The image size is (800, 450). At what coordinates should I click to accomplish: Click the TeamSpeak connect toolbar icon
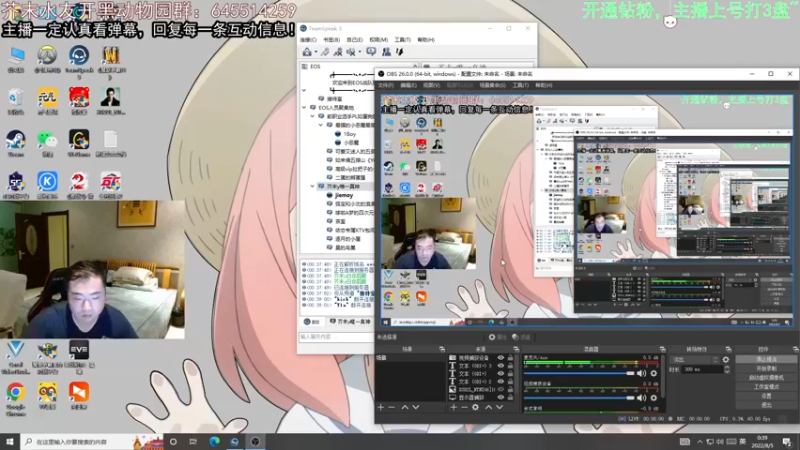click(x=307, y=52)
